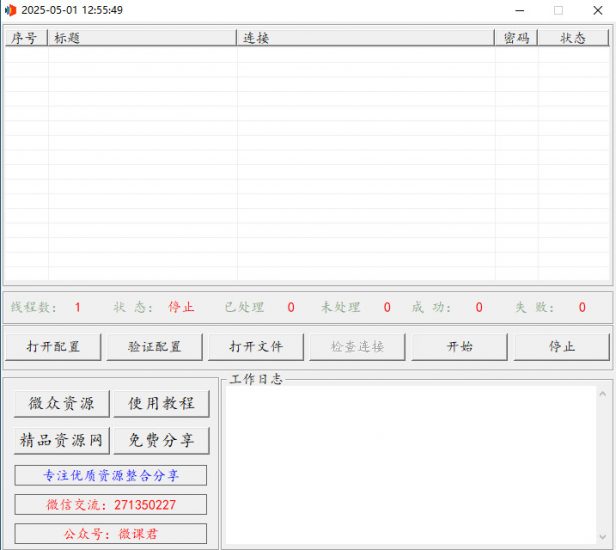Sort by 连接 column header

(365, 38)
